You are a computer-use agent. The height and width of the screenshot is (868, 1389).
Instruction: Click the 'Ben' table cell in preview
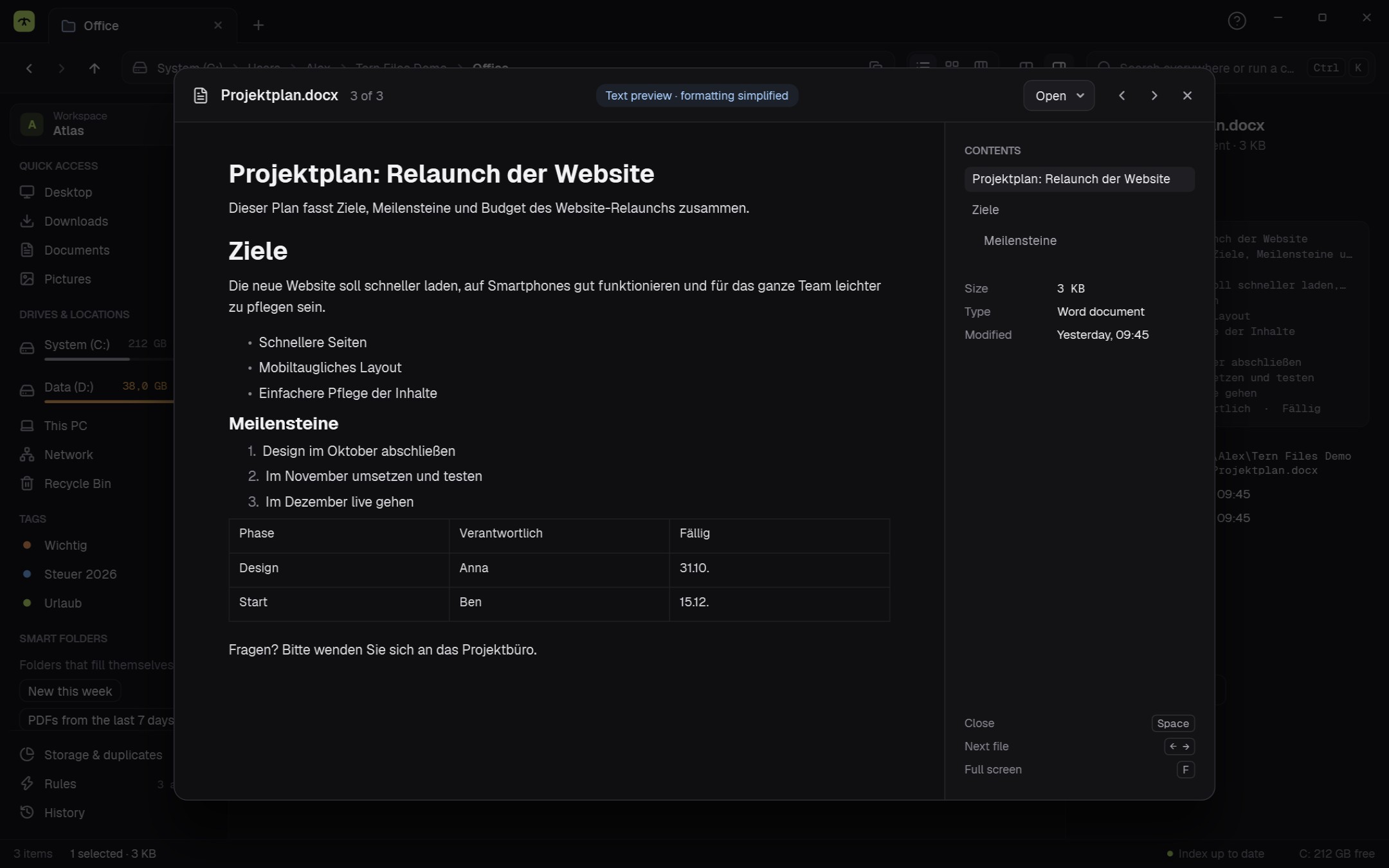click(x=559, y=604)
